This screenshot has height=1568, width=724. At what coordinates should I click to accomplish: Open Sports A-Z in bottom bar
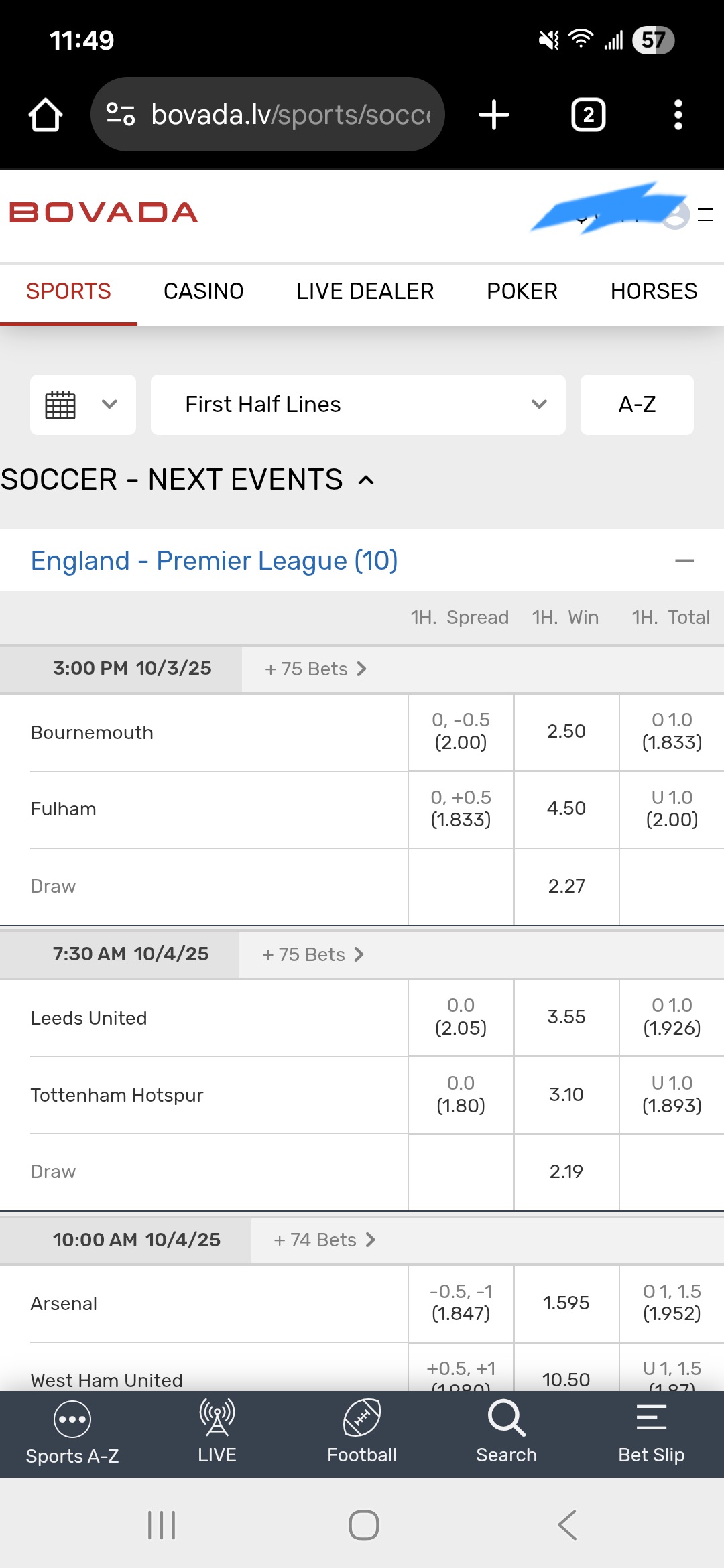[x=72, y=1433]
